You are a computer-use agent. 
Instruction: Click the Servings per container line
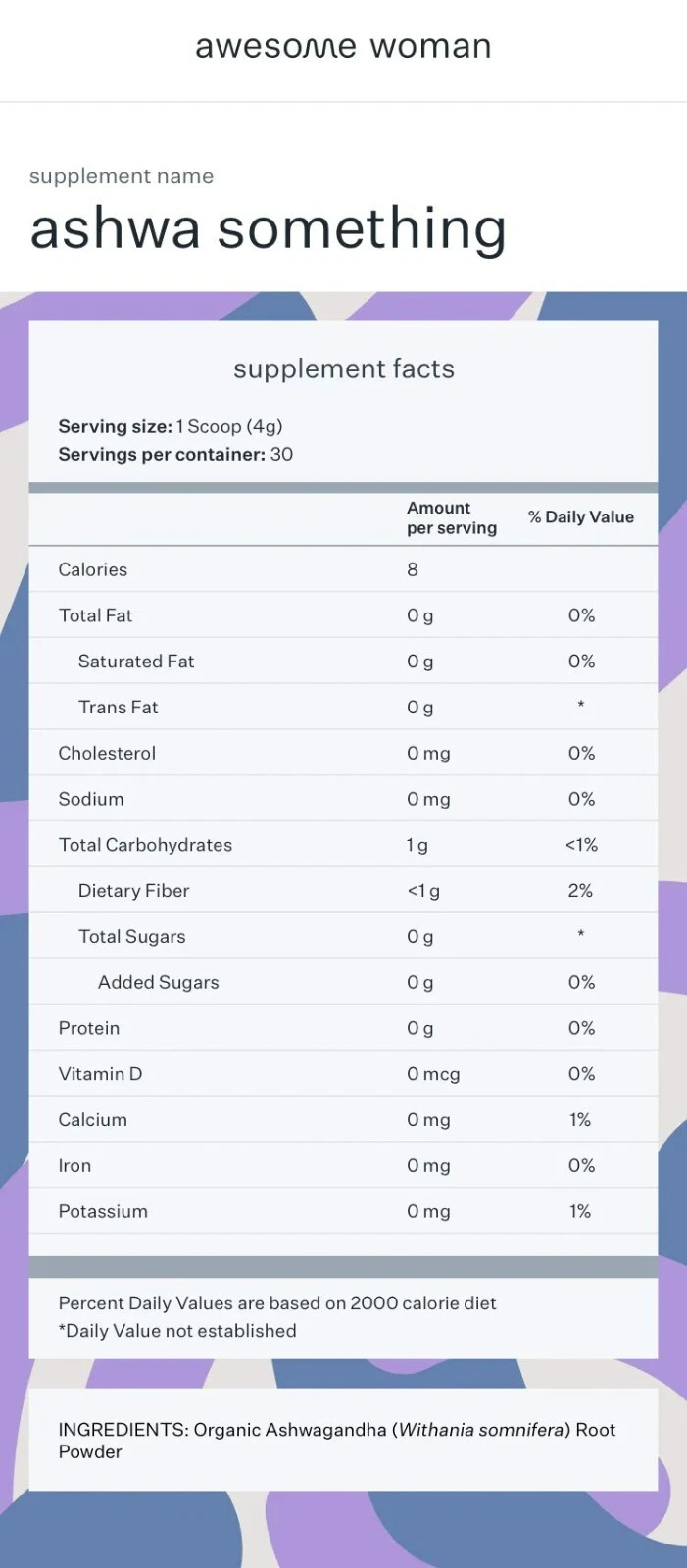175,454
